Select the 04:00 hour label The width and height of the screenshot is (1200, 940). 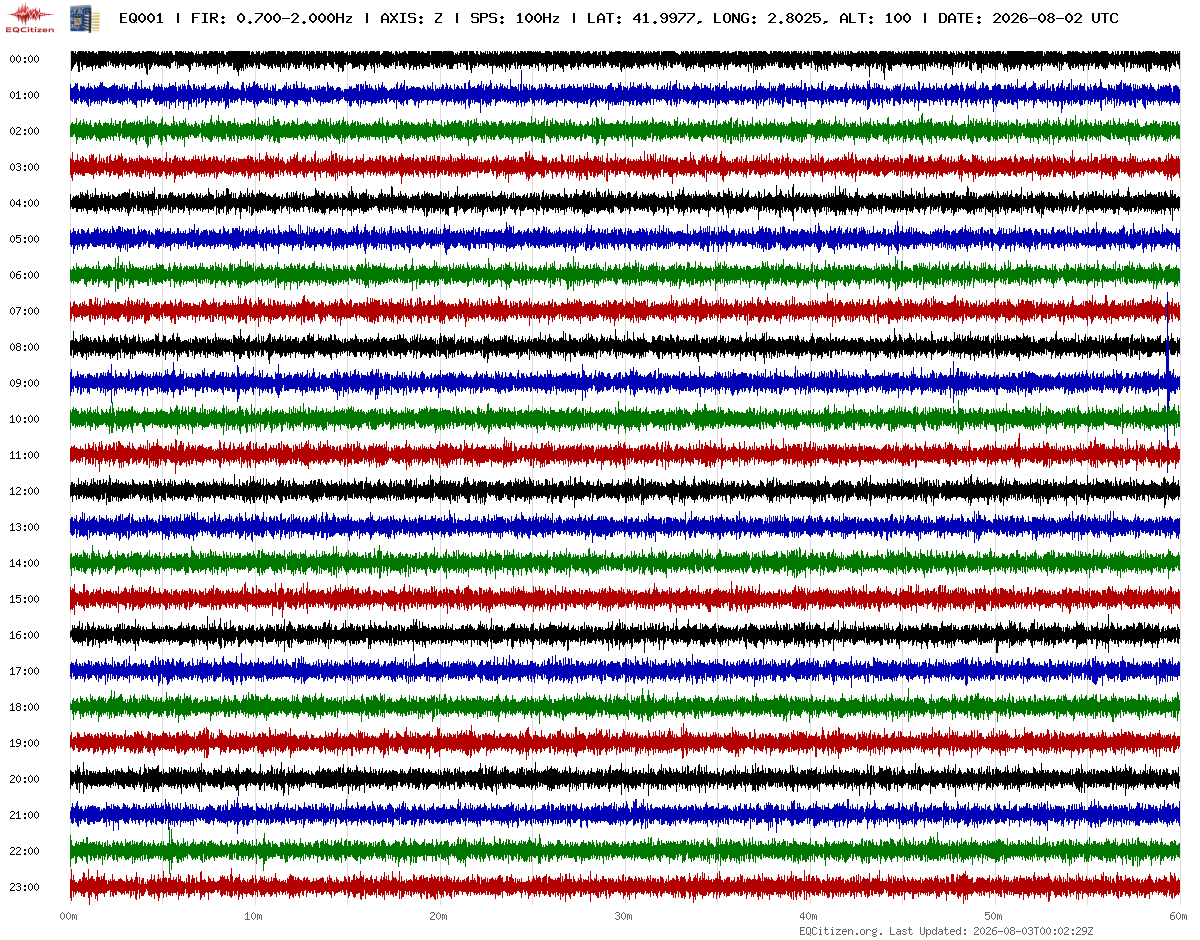point(24,203)
